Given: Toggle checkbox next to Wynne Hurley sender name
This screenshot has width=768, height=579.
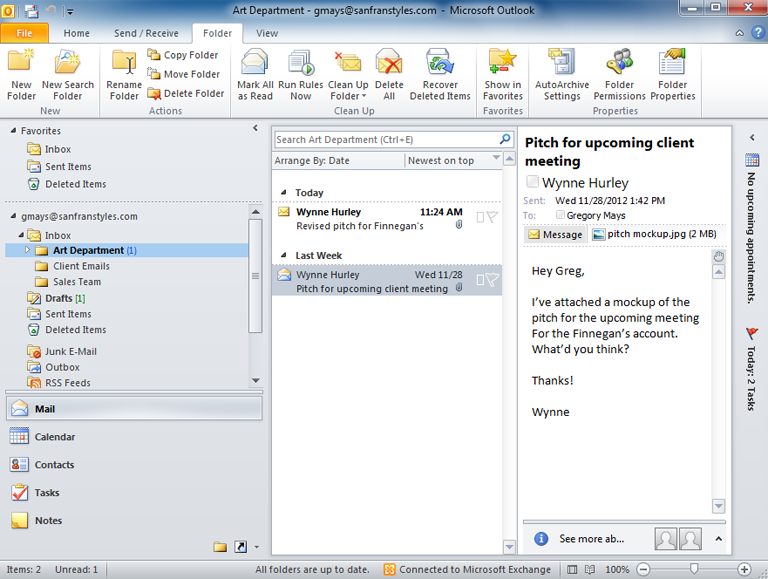Looking at the screenshot, I should pos(532,183).
